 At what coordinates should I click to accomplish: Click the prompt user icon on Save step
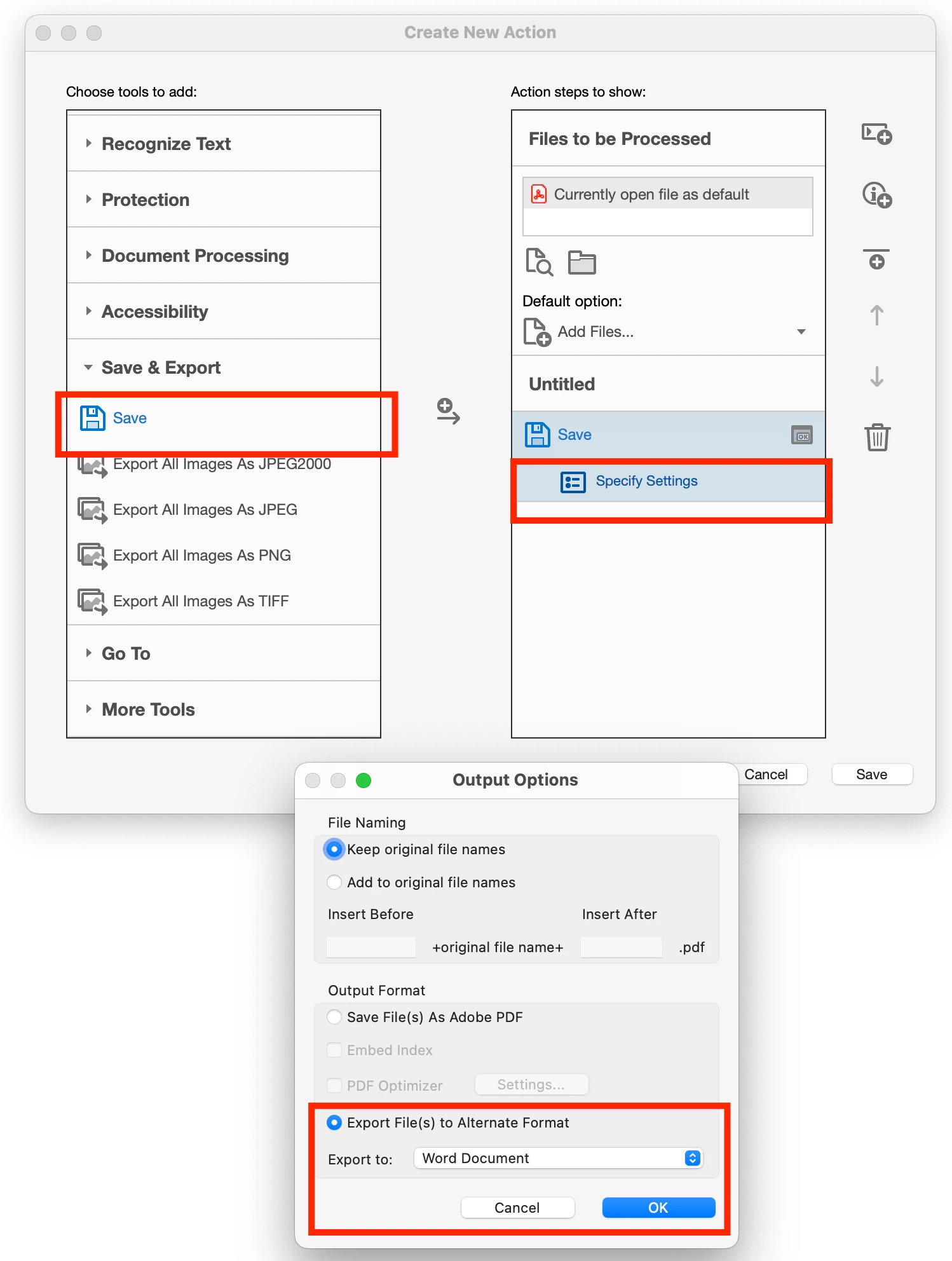pyautogui.click(x=802, y=435)
